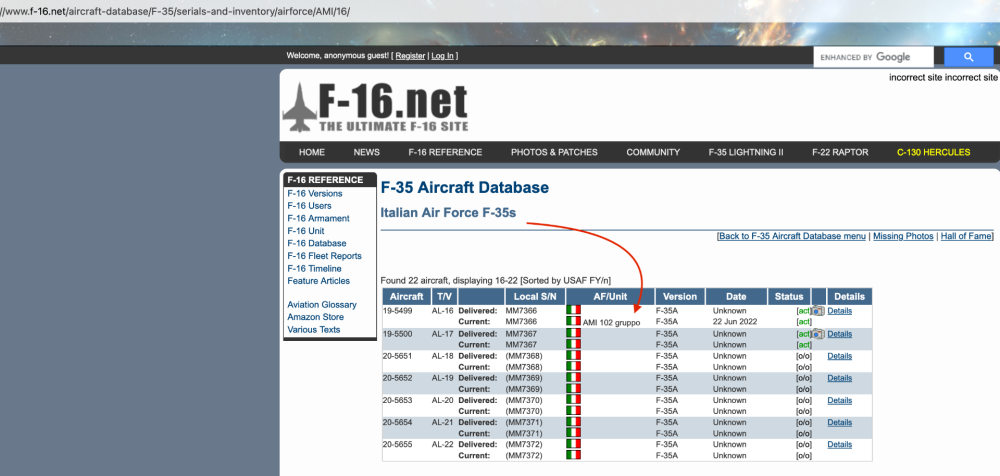Image resolution: width=1000 pixels, height=476 pixels.
Task: Open Aviation Glossary from the sidebar
Action: point(321,305)
